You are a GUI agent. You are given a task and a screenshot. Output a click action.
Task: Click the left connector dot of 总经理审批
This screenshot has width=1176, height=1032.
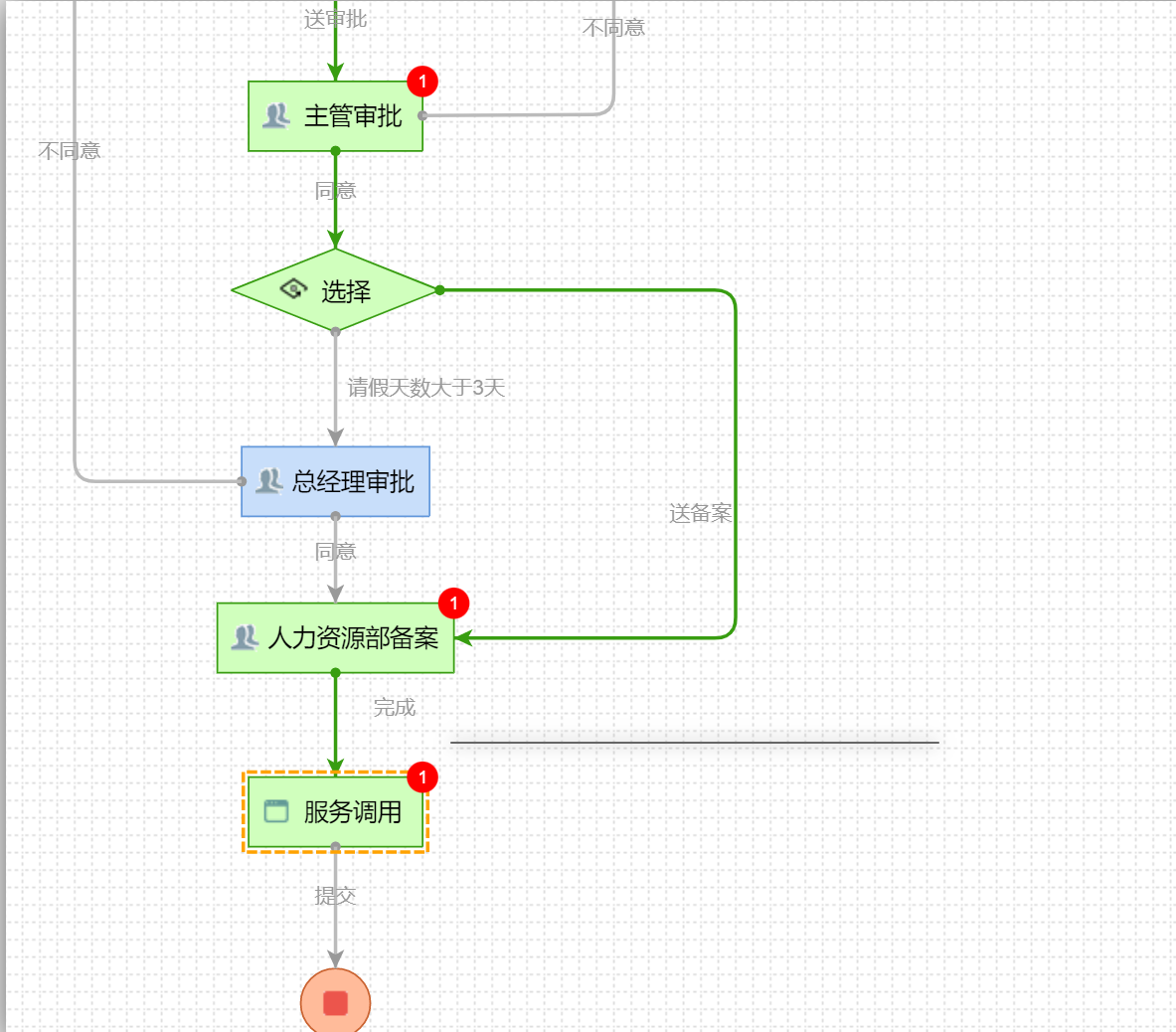(242, 481)
